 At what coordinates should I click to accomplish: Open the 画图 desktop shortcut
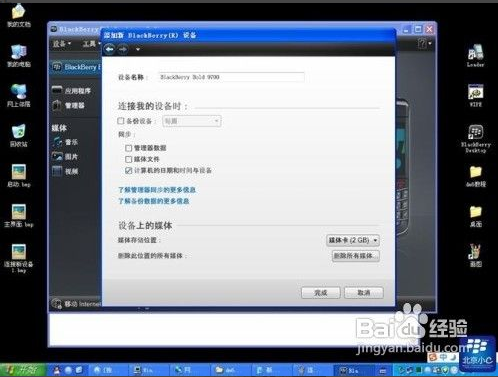tap(476, 255)
